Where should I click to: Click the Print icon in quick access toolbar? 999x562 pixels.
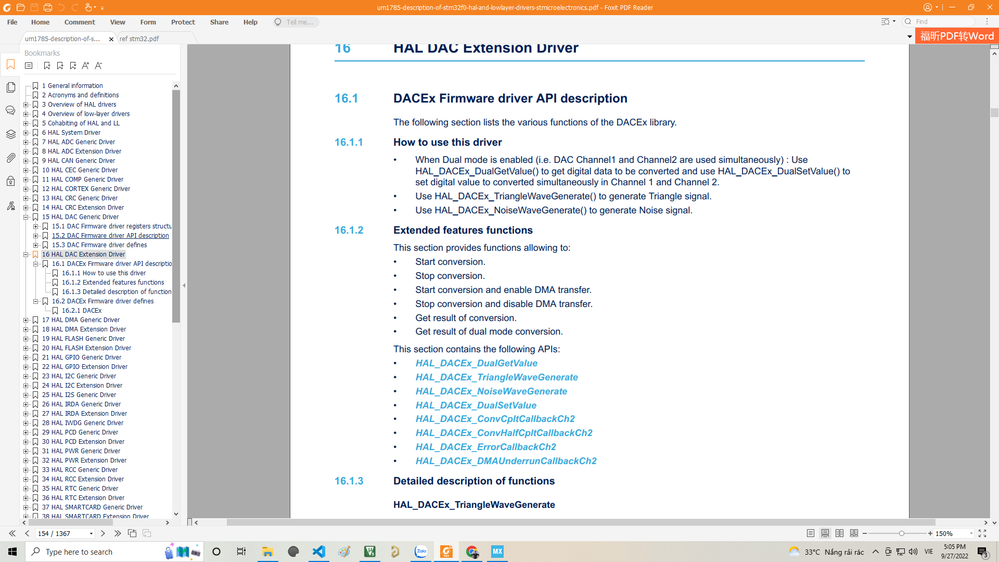[x=48, y=8]
